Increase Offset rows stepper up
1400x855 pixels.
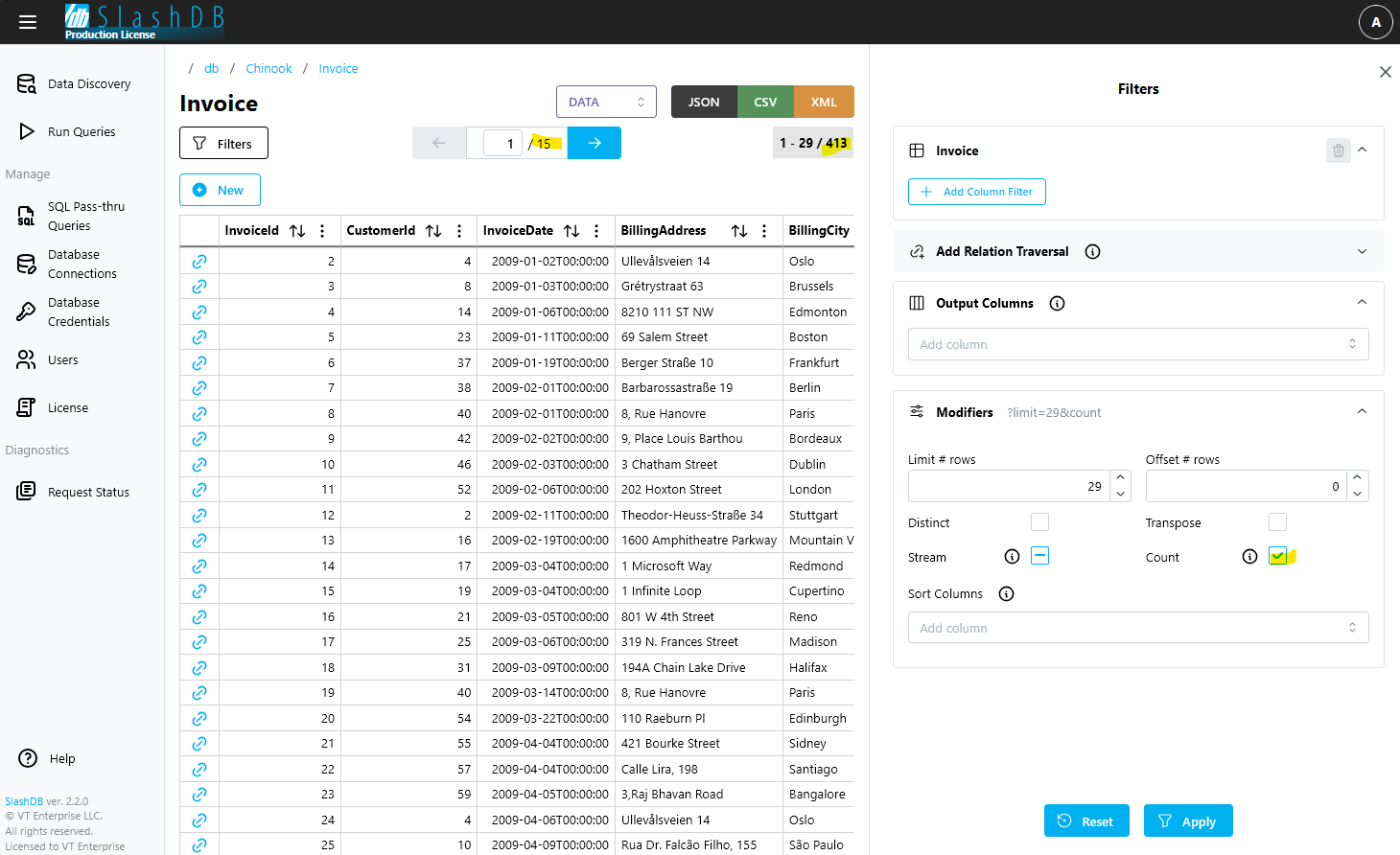click(x=1358, y=477)
